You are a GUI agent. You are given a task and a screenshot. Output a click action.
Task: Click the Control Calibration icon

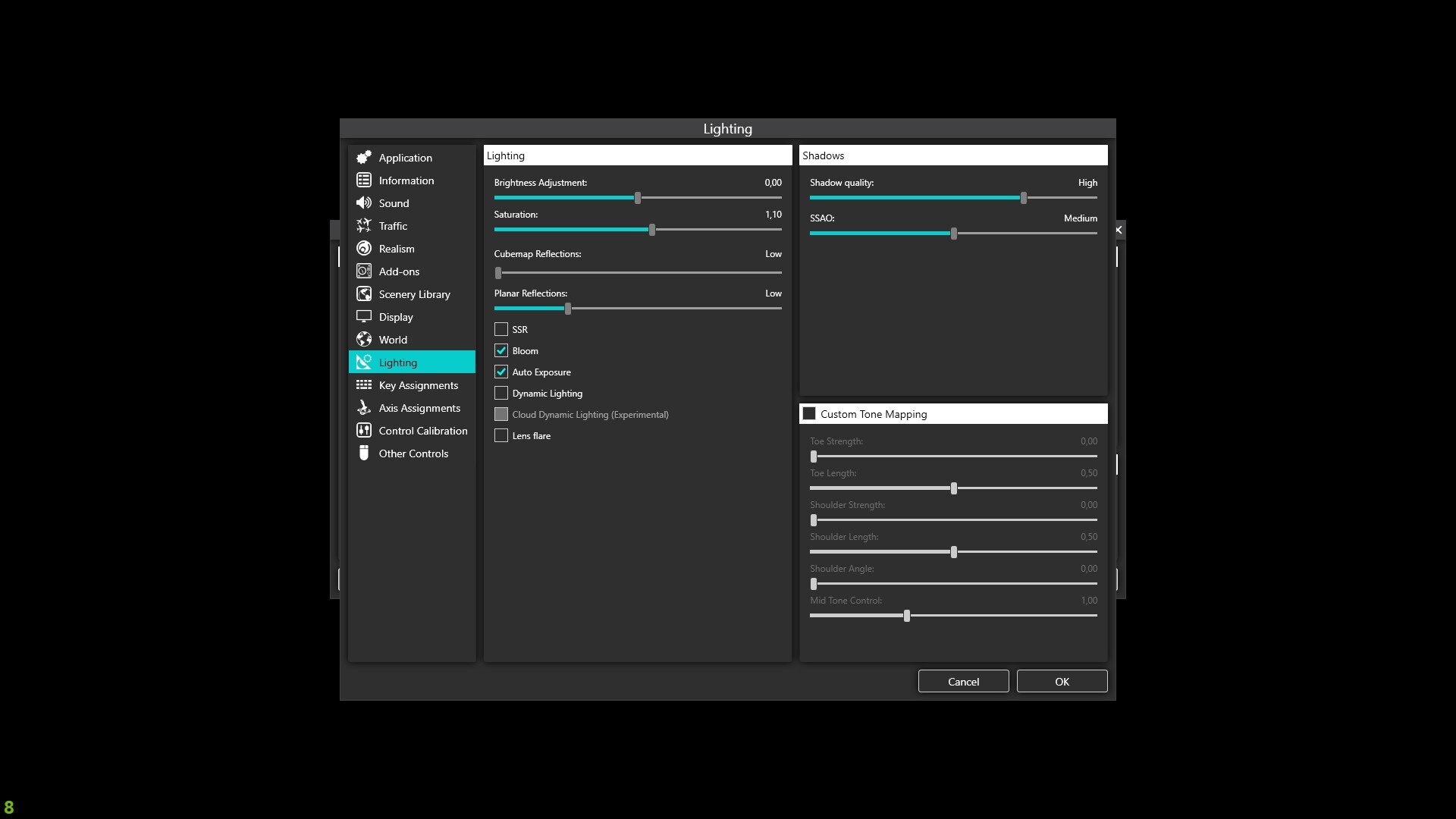364,431
